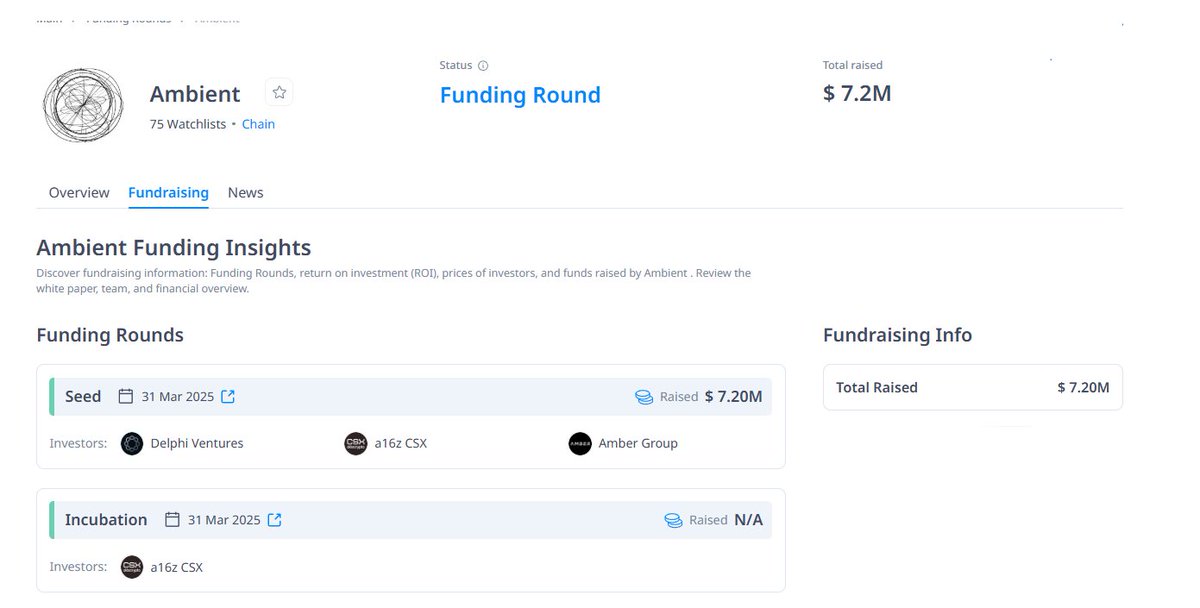Add Ambient to watchlist with star icon
Viewport: 1200px width, 608px height.
279,93
